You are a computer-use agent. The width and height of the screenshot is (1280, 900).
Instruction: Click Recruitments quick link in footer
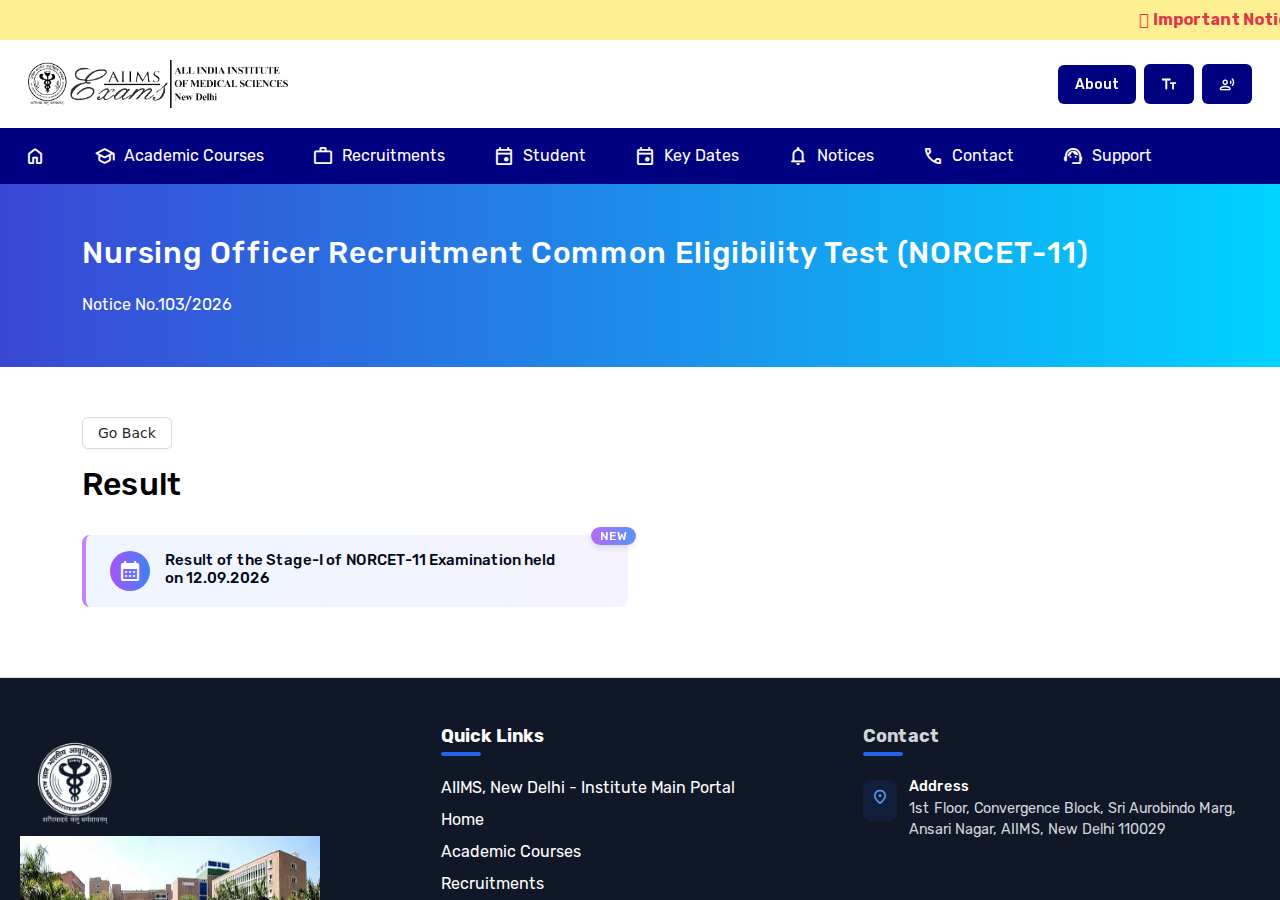click(x=493, y=884)
